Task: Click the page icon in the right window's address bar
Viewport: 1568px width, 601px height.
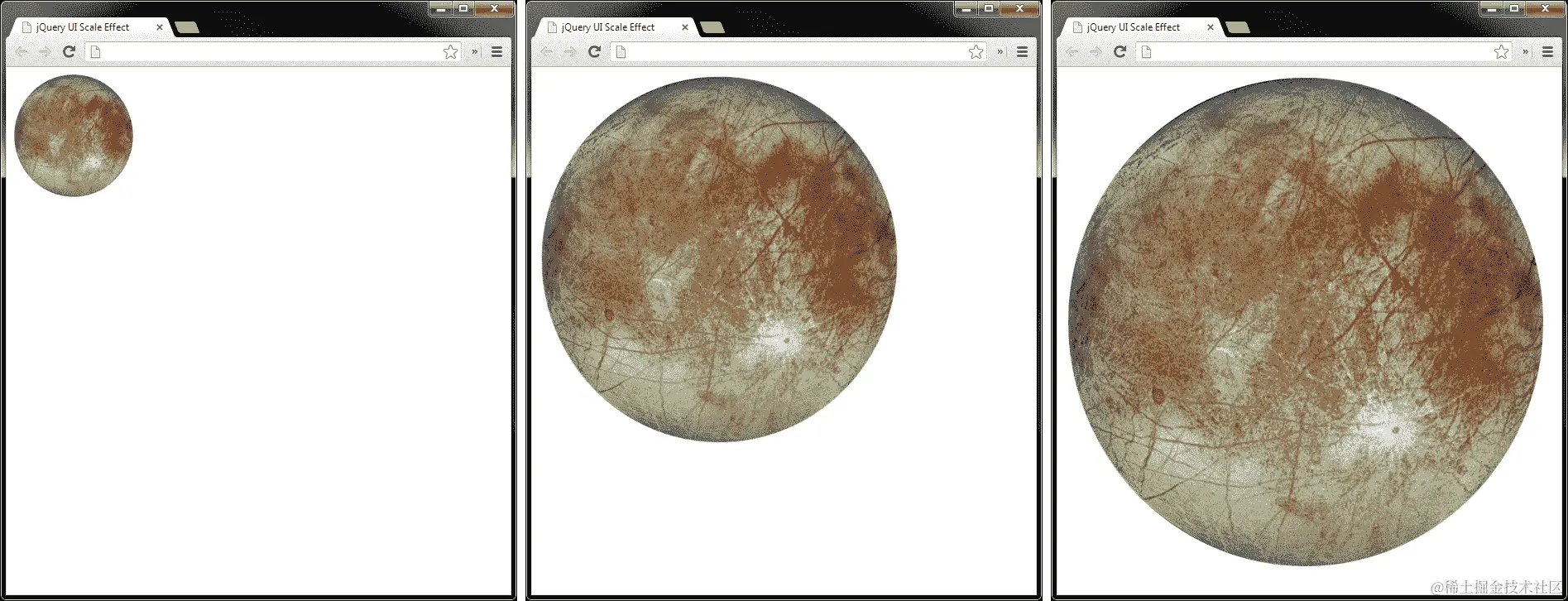Action: 1146,51
